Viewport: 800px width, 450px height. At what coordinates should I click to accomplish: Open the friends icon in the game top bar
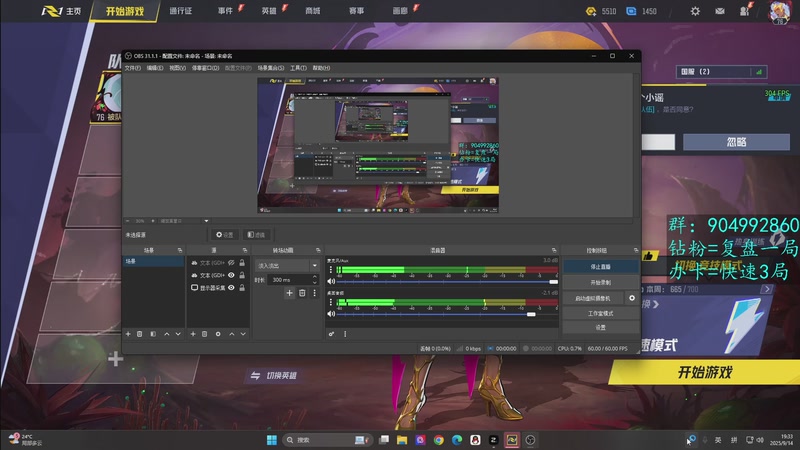click(x=744, y=11)
